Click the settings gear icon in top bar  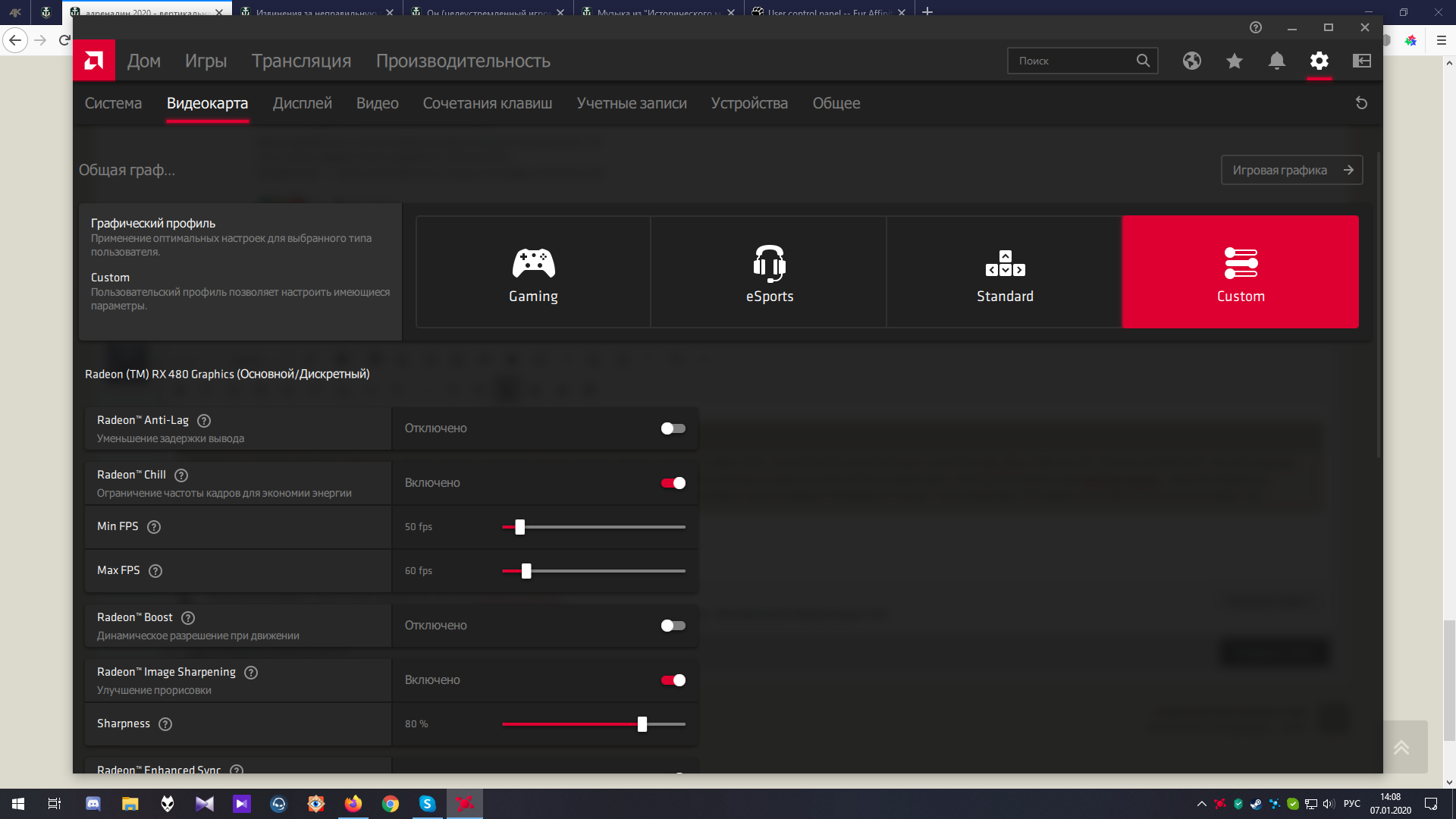pos(1320,60)
